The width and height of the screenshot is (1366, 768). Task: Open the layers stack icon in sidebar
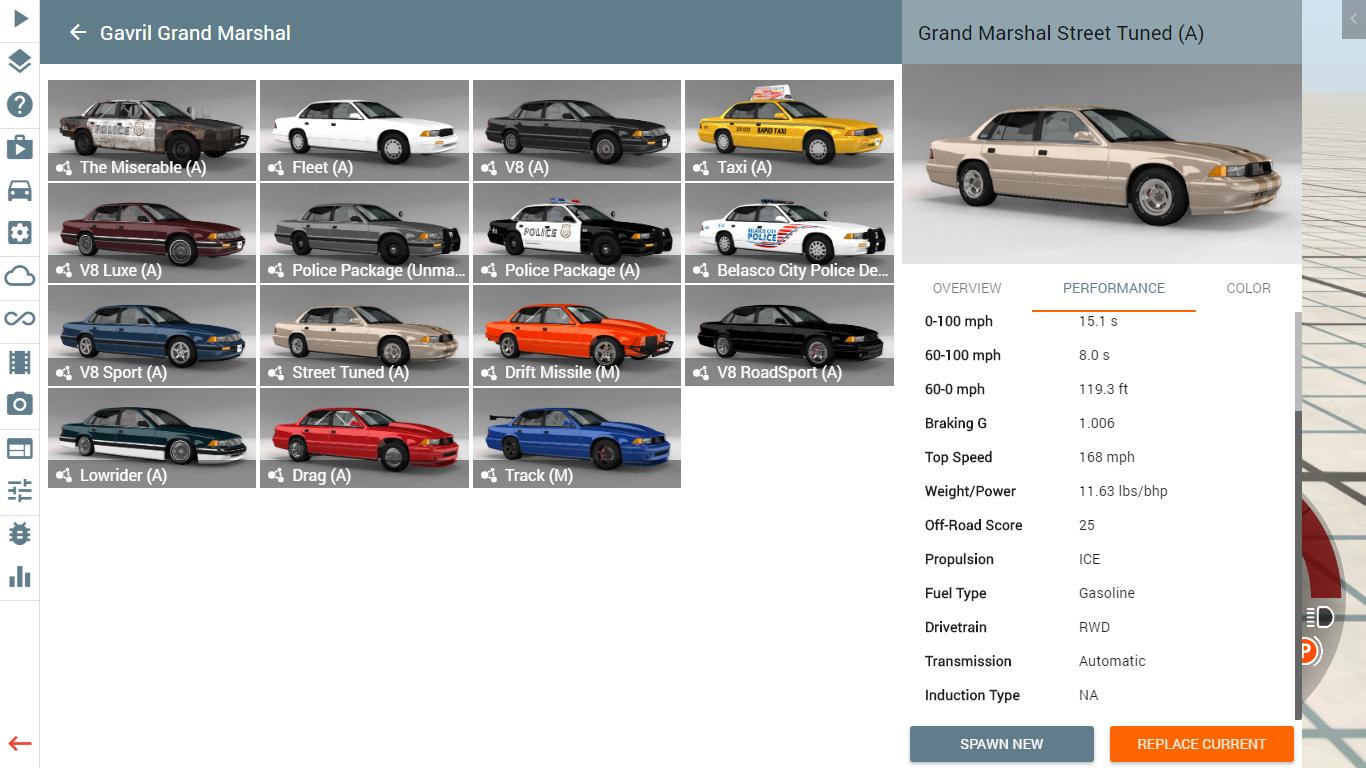20,61
